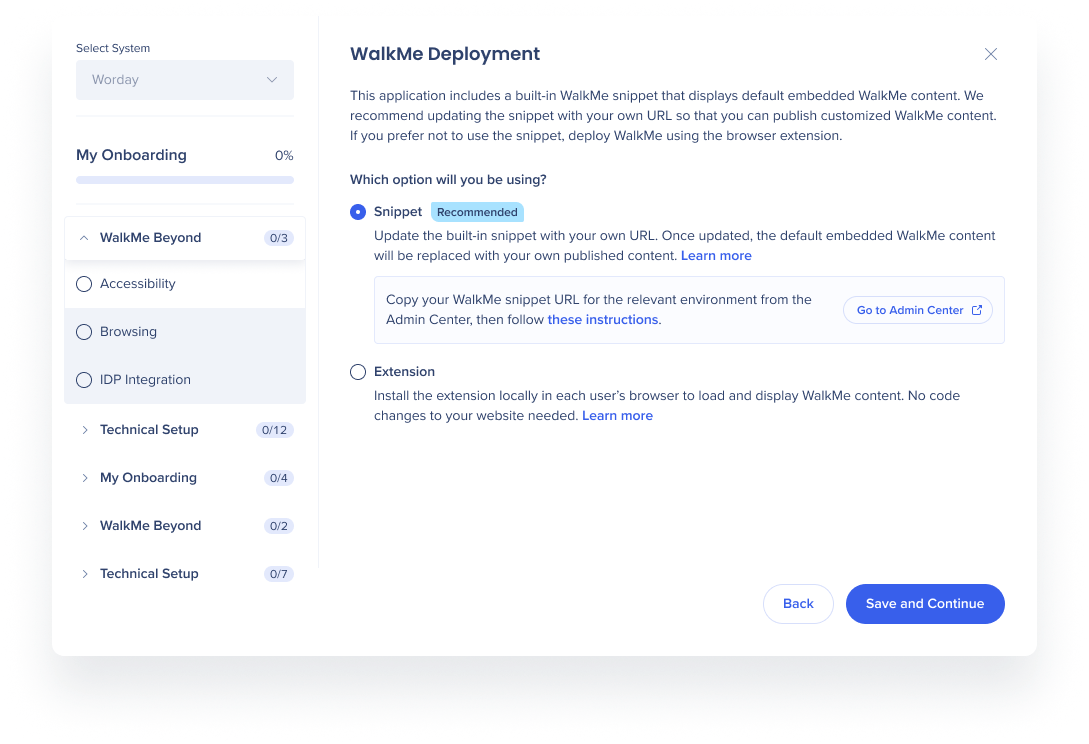Expand the Technical Setup 0/12 section
This screenshot has height=744, width=1089.
pos(185,430)
